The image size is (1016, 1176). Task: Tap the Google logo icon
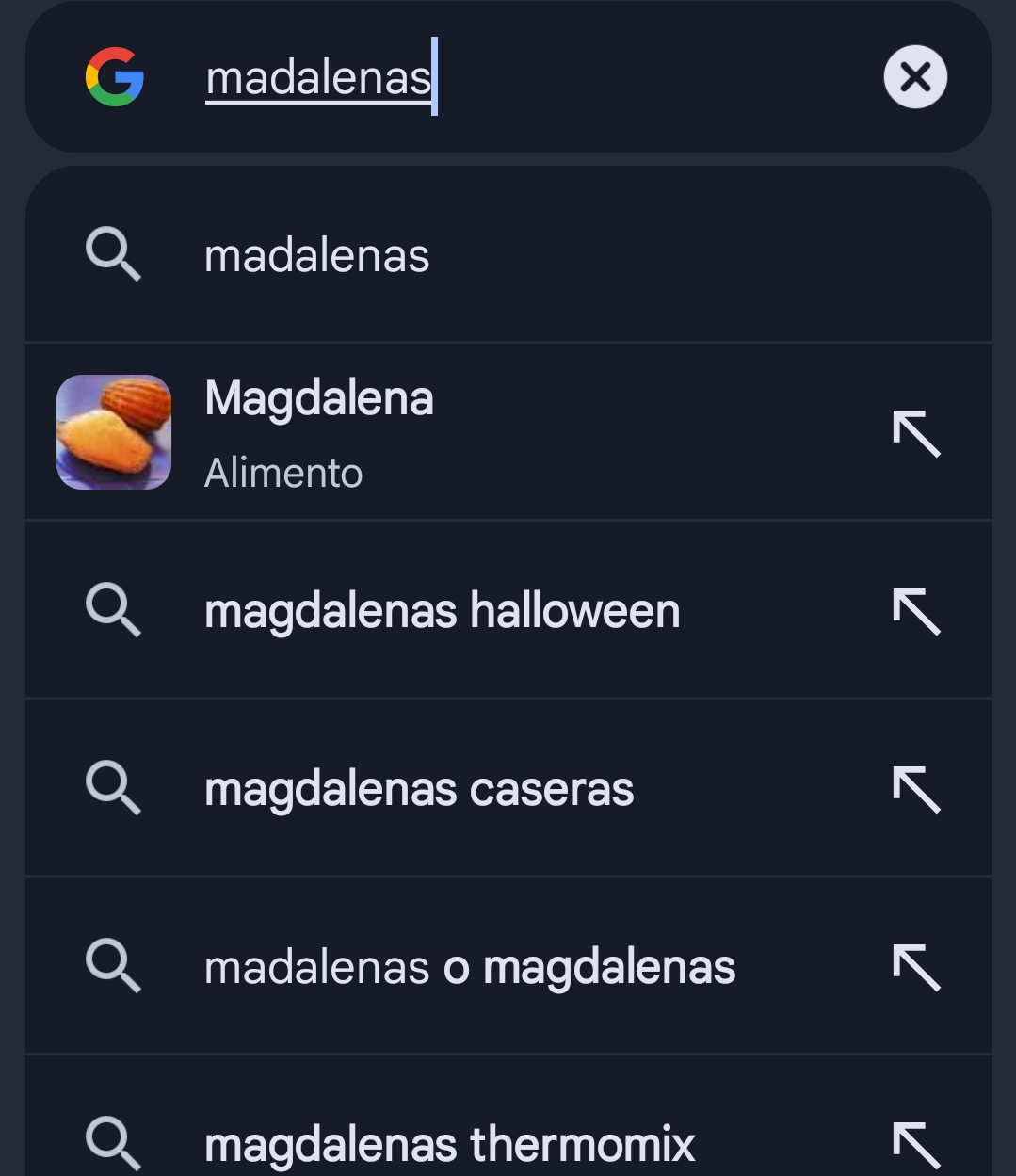tap(114, 76)
